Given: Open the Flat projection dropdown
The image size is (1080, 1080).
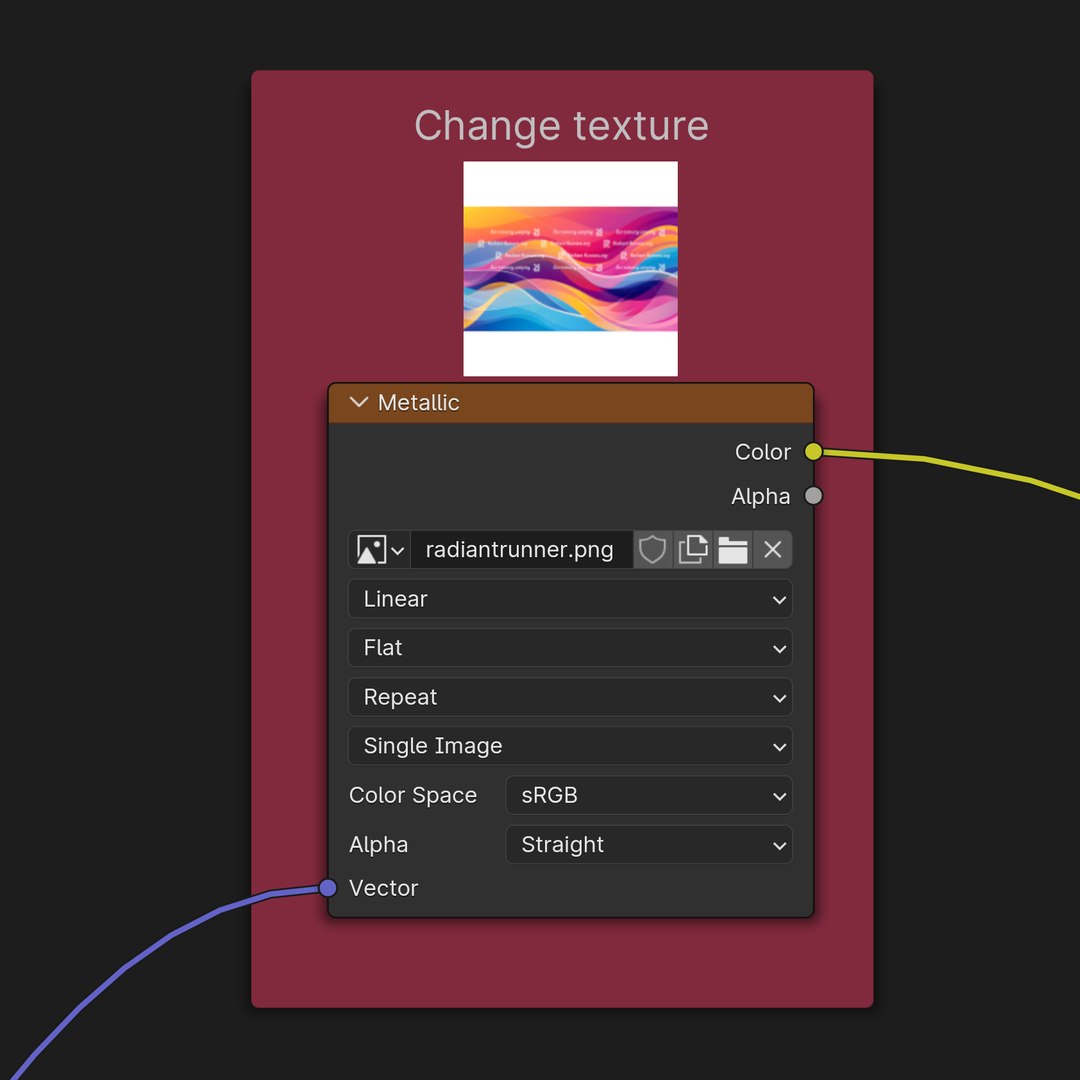Looking at the screenshot, I should (570, 647).
